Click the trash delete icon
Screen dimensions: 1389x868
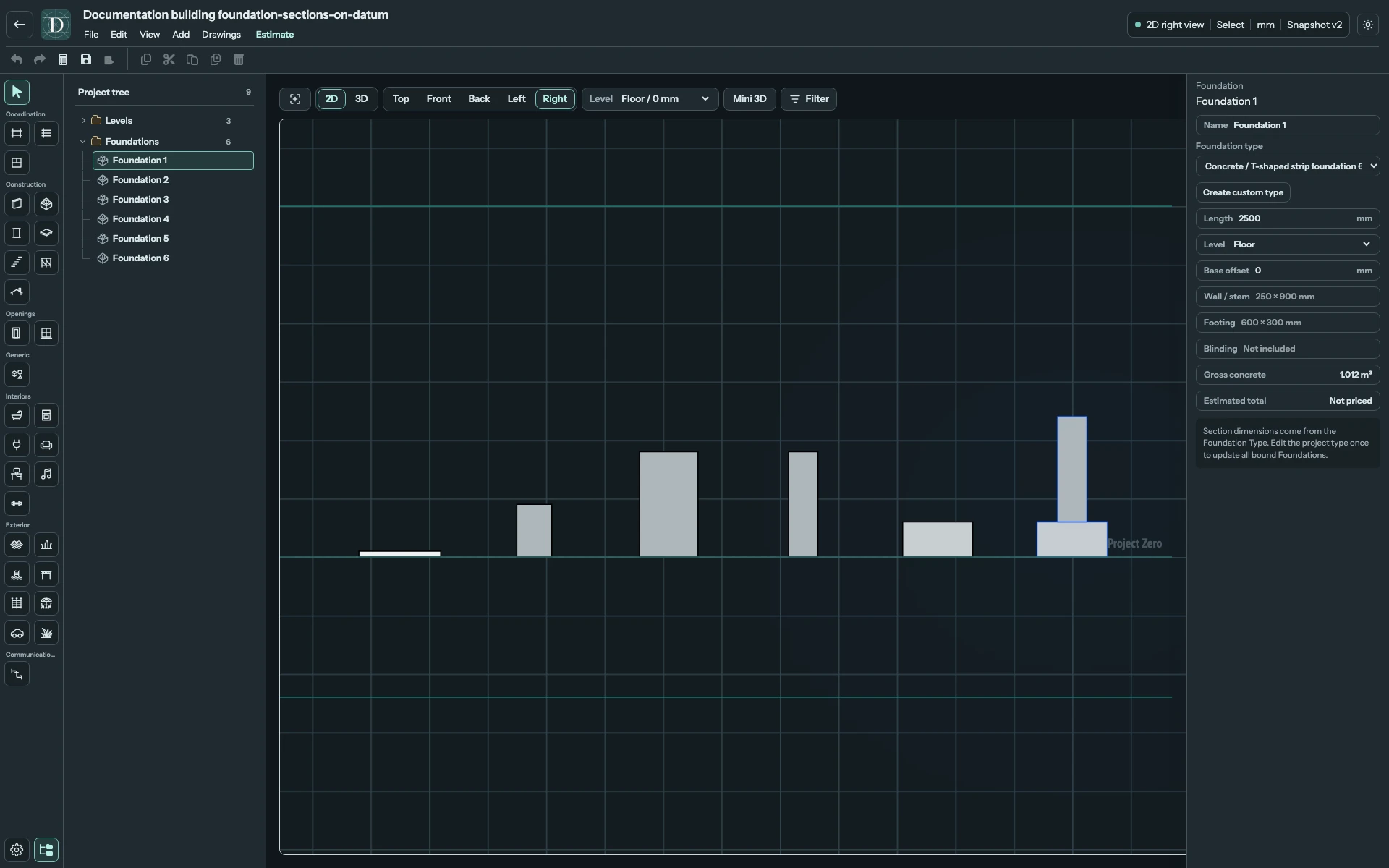tap(239, 59)
